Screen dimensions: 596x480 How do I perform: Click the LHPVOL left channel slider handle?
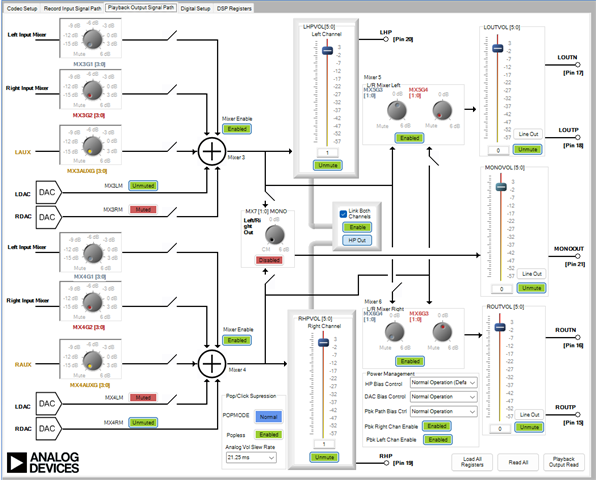(x=327, y=50)
